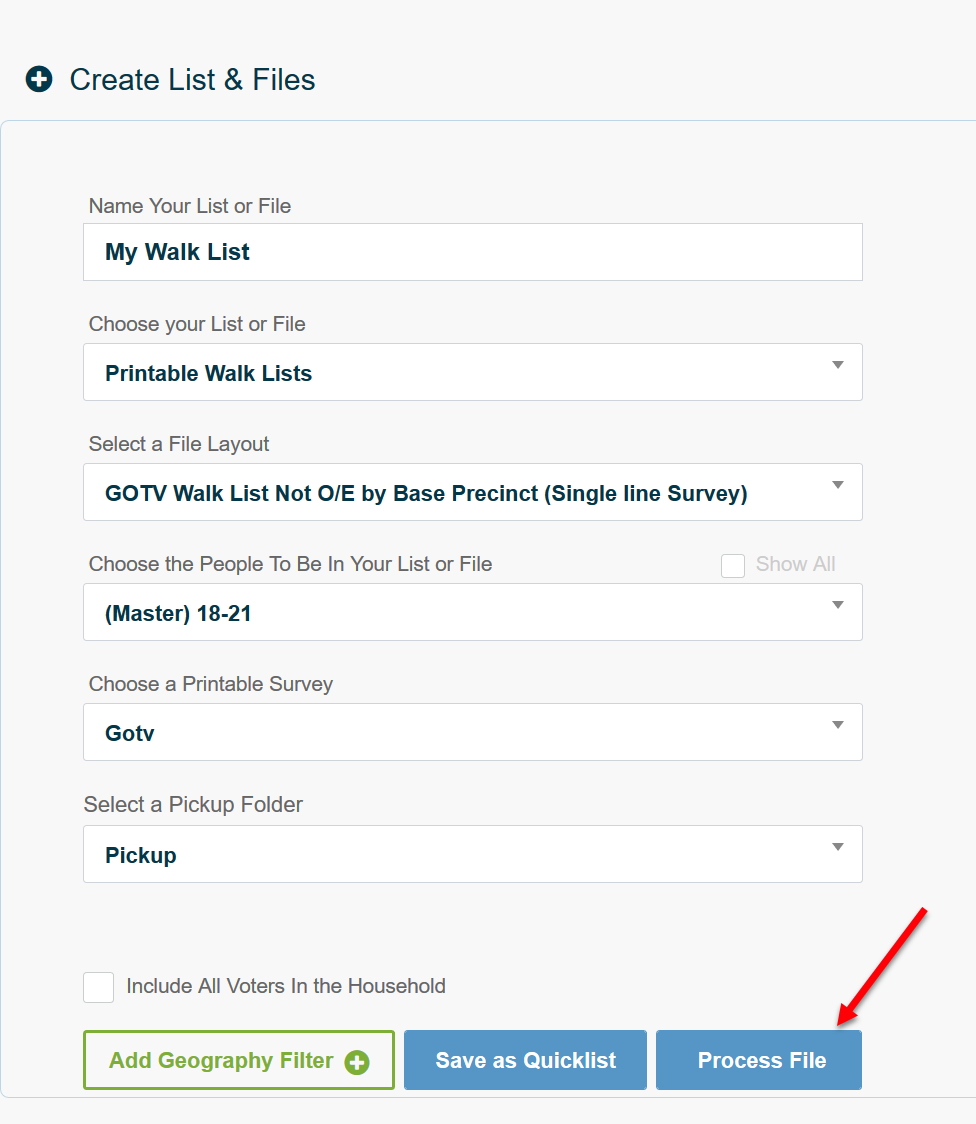
Task: Focus the 'My Walk List' name field
Action: [472, 252]
